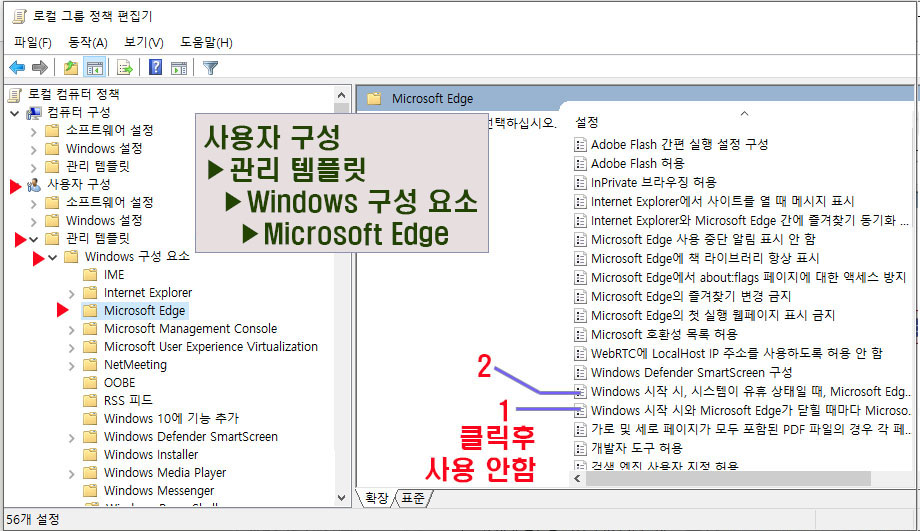Click the Export List toolbar icon
920x531 pixels.
click(x=124, y=67)
